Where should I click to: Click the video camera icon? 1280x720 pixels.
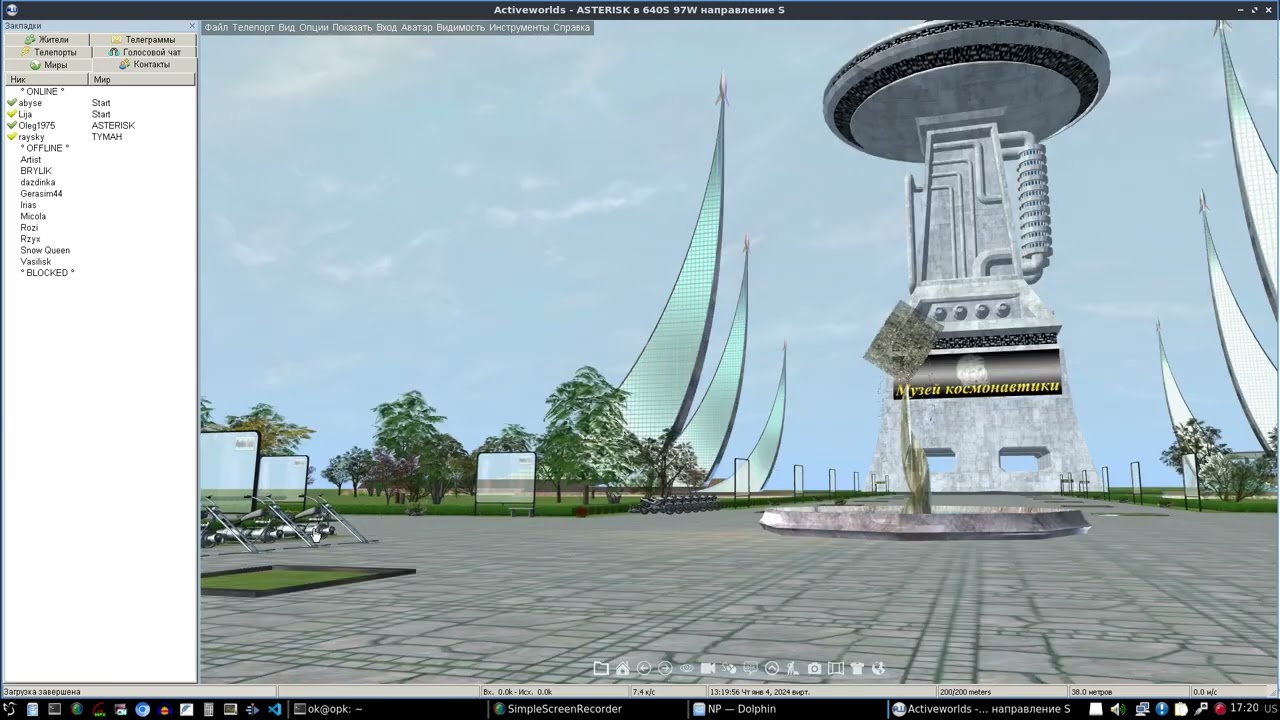[708, 669]
